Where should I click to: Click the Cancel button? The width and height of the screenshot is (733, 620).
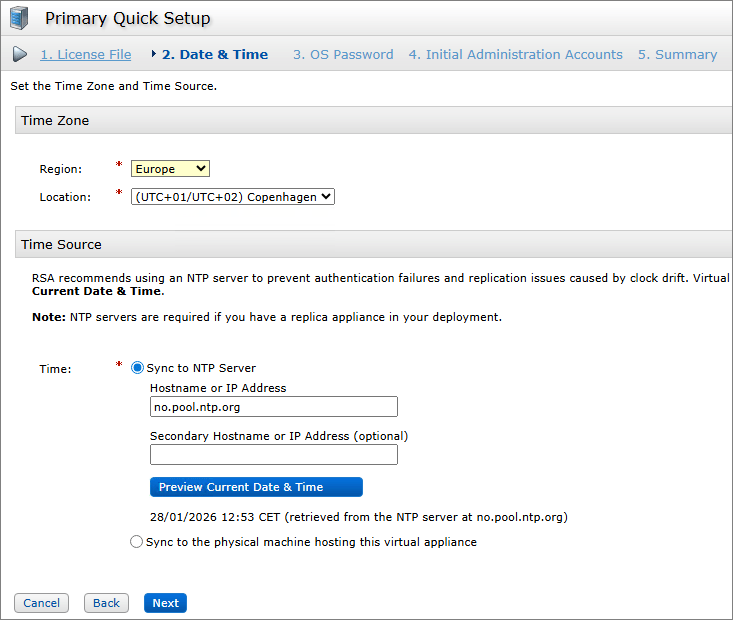(42, 603)
